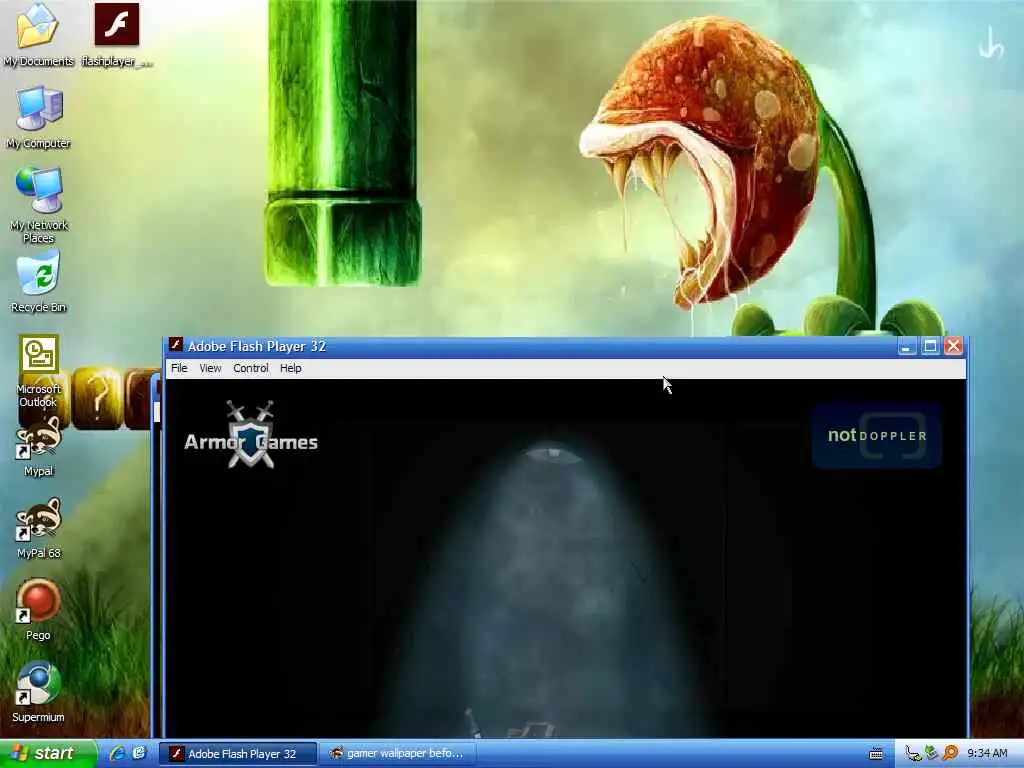The image size is (1024, 768).
Task: Click the keyboard icon on the taskbar
Action: [x=876, y=754]
